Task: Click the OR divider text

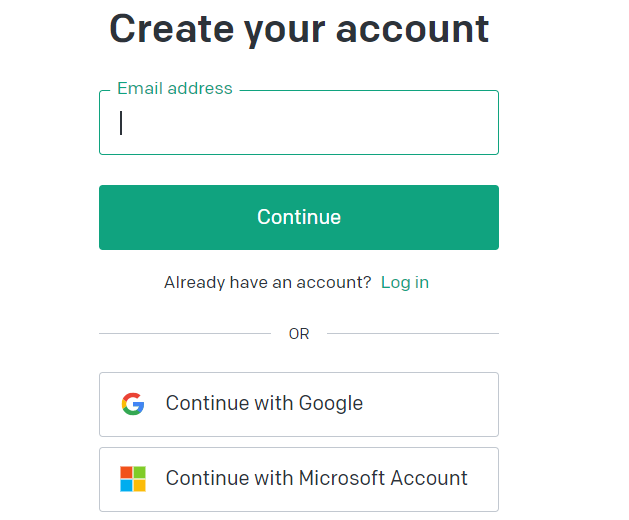Action: pyautogui.click(x=299, y=334)
